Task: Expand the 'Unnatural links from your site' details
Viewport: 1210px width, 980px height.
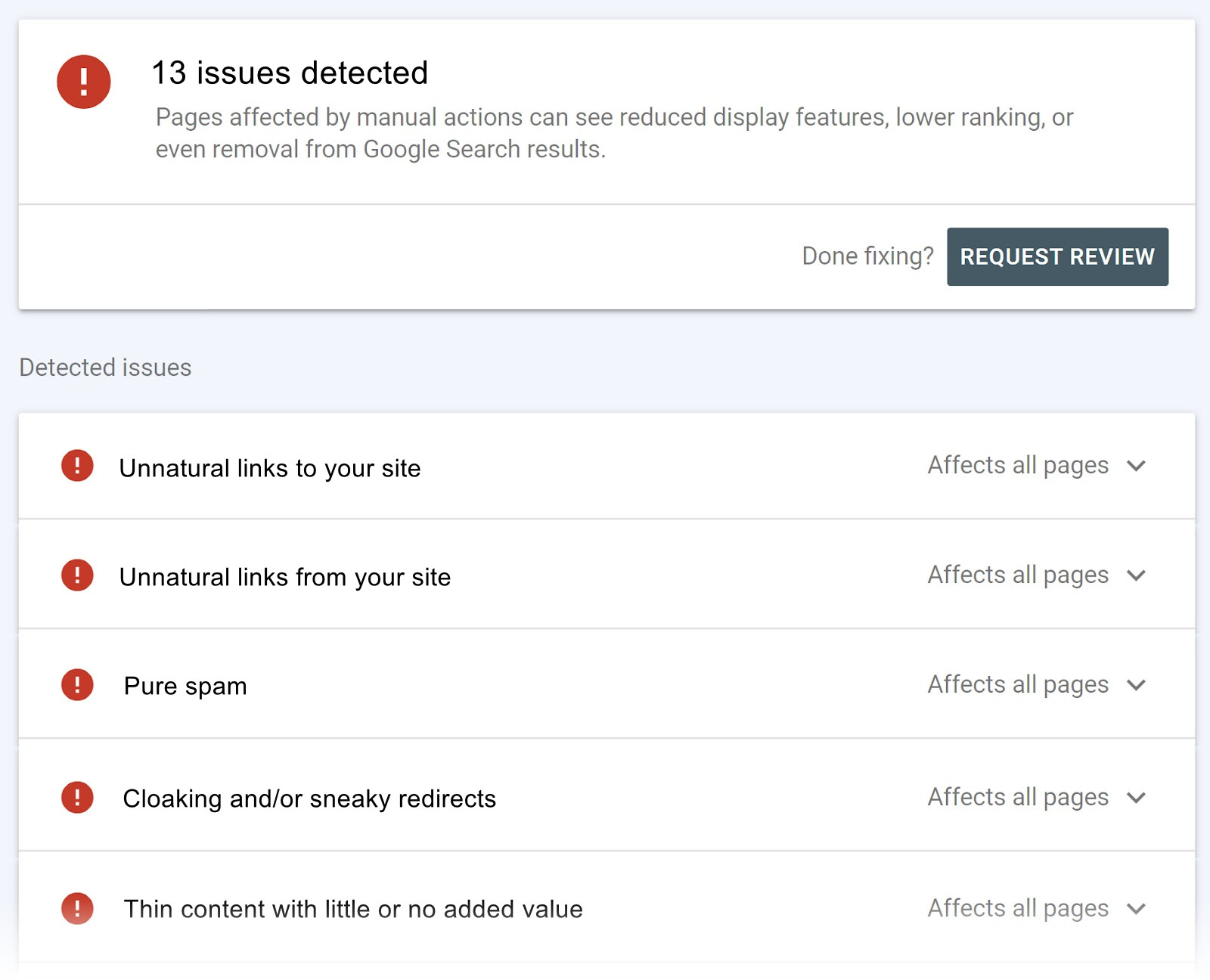Action: [1137, 575]
